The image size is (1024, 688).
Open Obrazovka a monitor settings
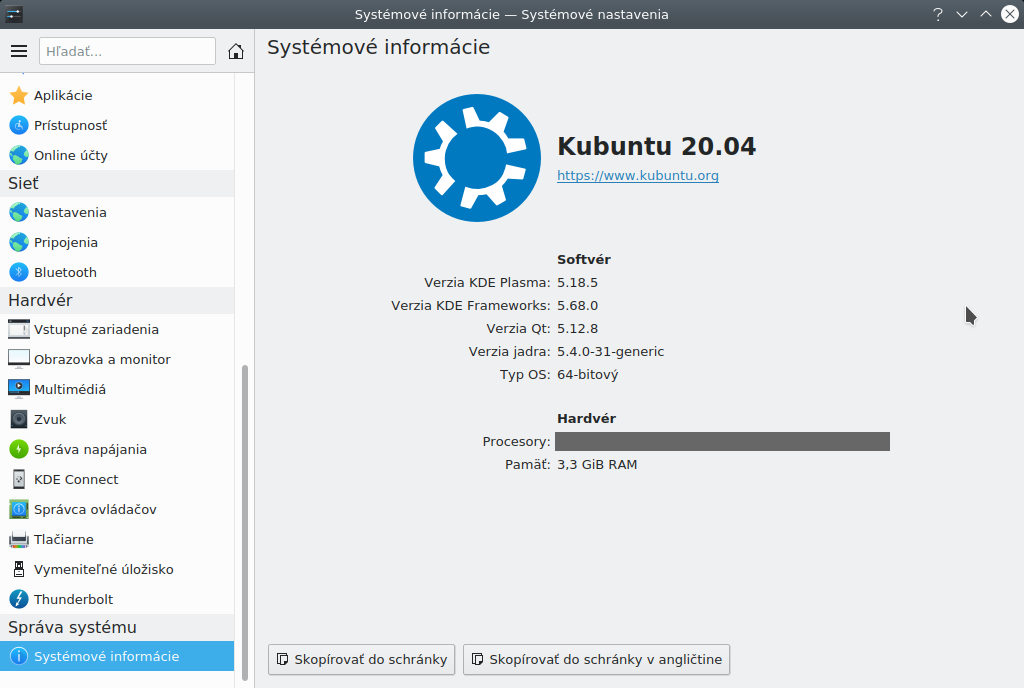click(x=117, y=359)
